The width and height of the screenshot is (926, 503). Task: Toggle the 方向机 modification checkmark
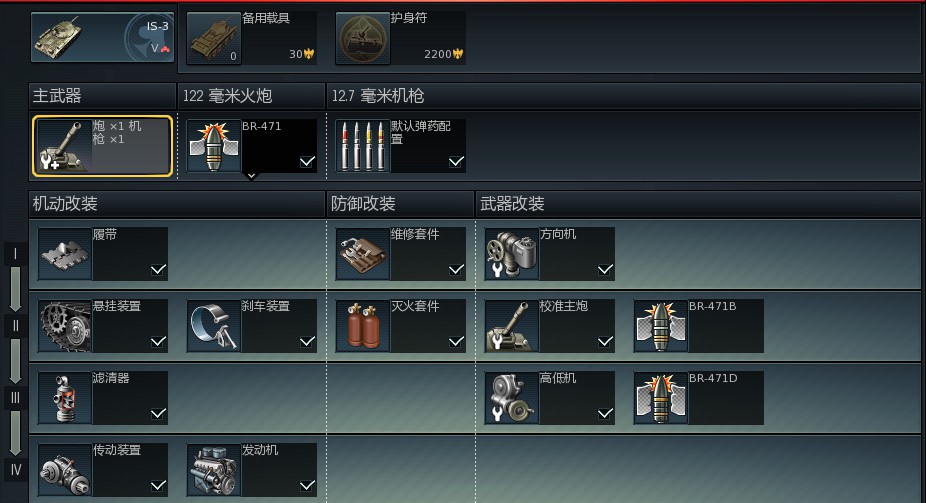605,270
